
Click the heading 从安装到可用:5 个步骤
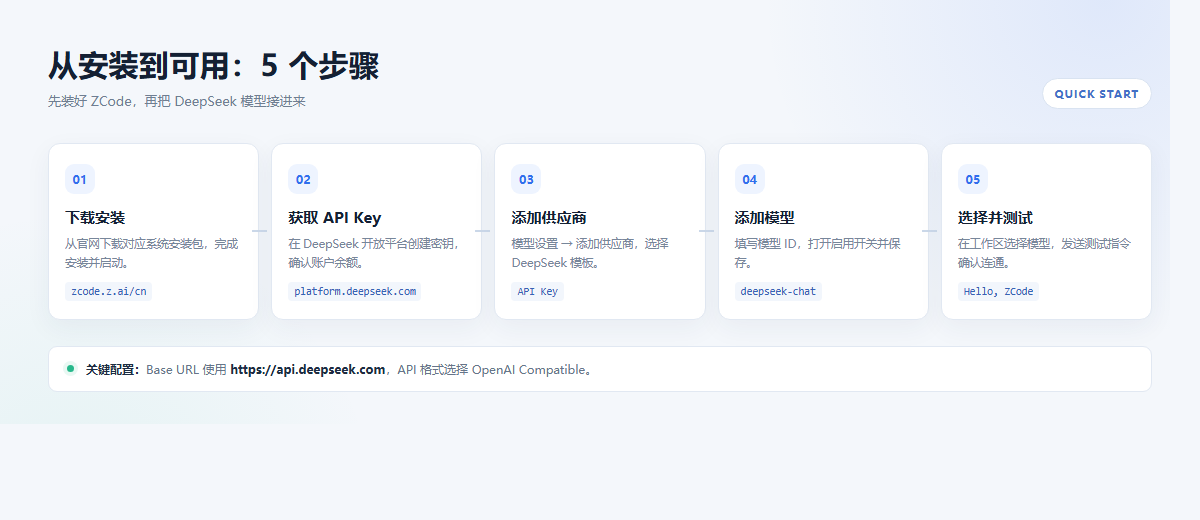pos(214,66)
